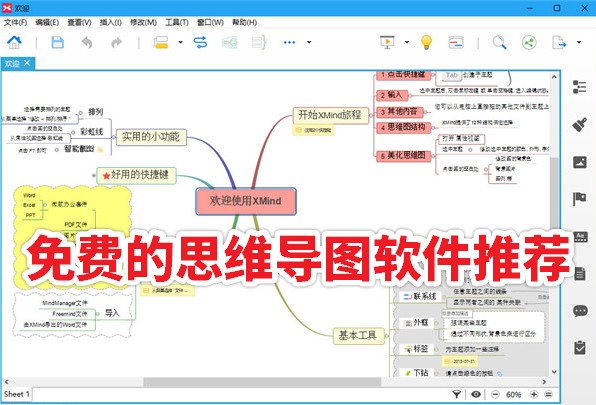The image size is (596, 405).
Task: Open the 修改(M) menu
Action: 143,22
